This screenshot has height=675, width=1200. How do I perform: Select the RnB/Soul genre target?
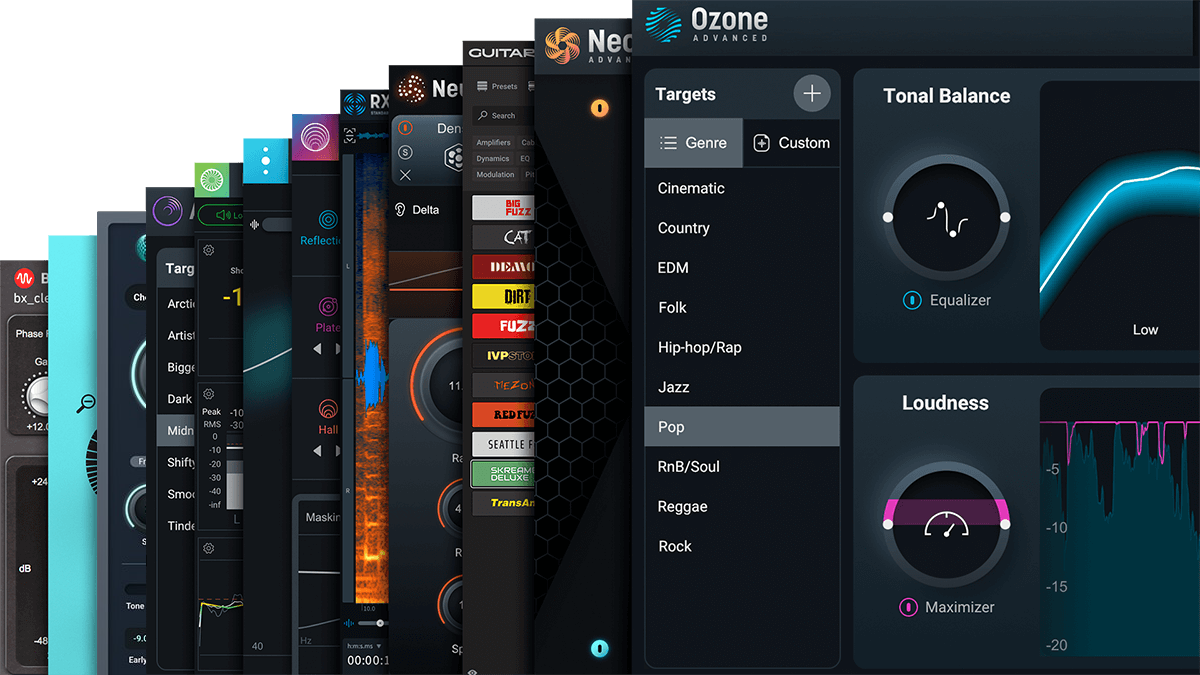[x=742, y=467]
